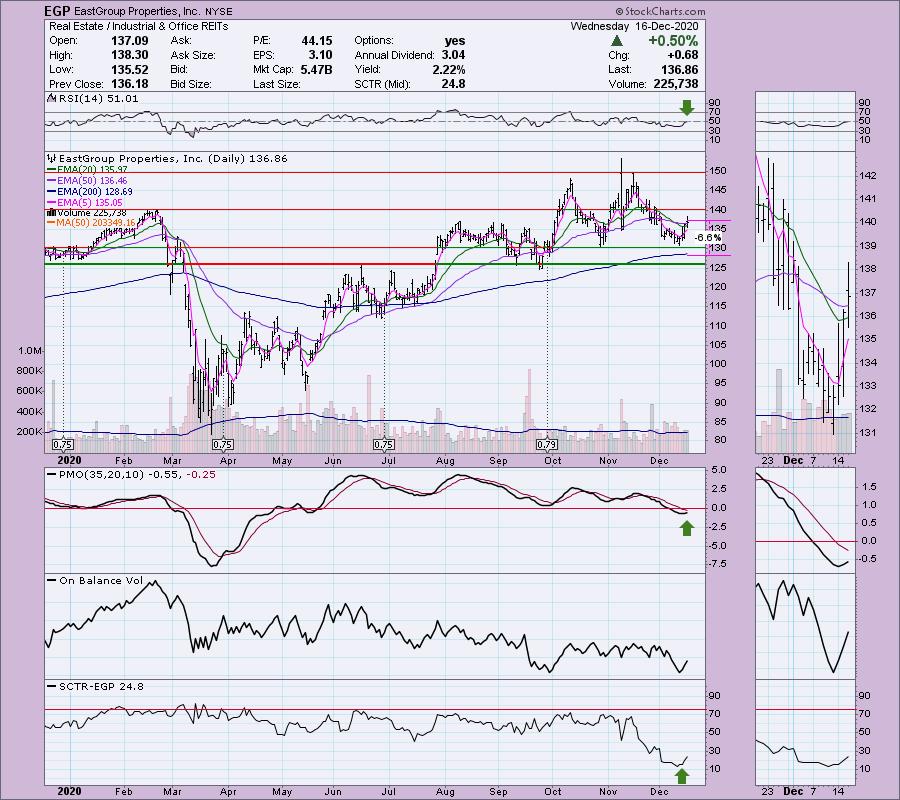Click the 0.75 dividend marker near Apr

click(223, 444)
